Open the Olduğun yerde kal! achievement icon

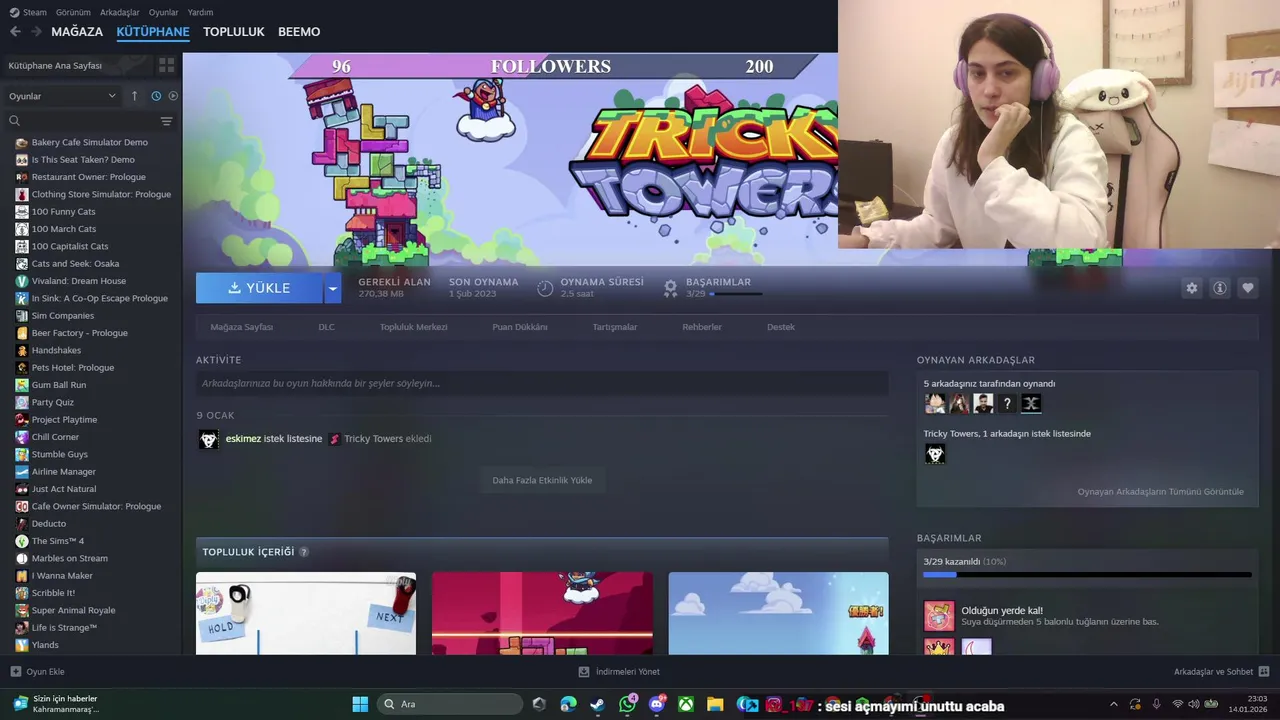click(x=939, y=616)
